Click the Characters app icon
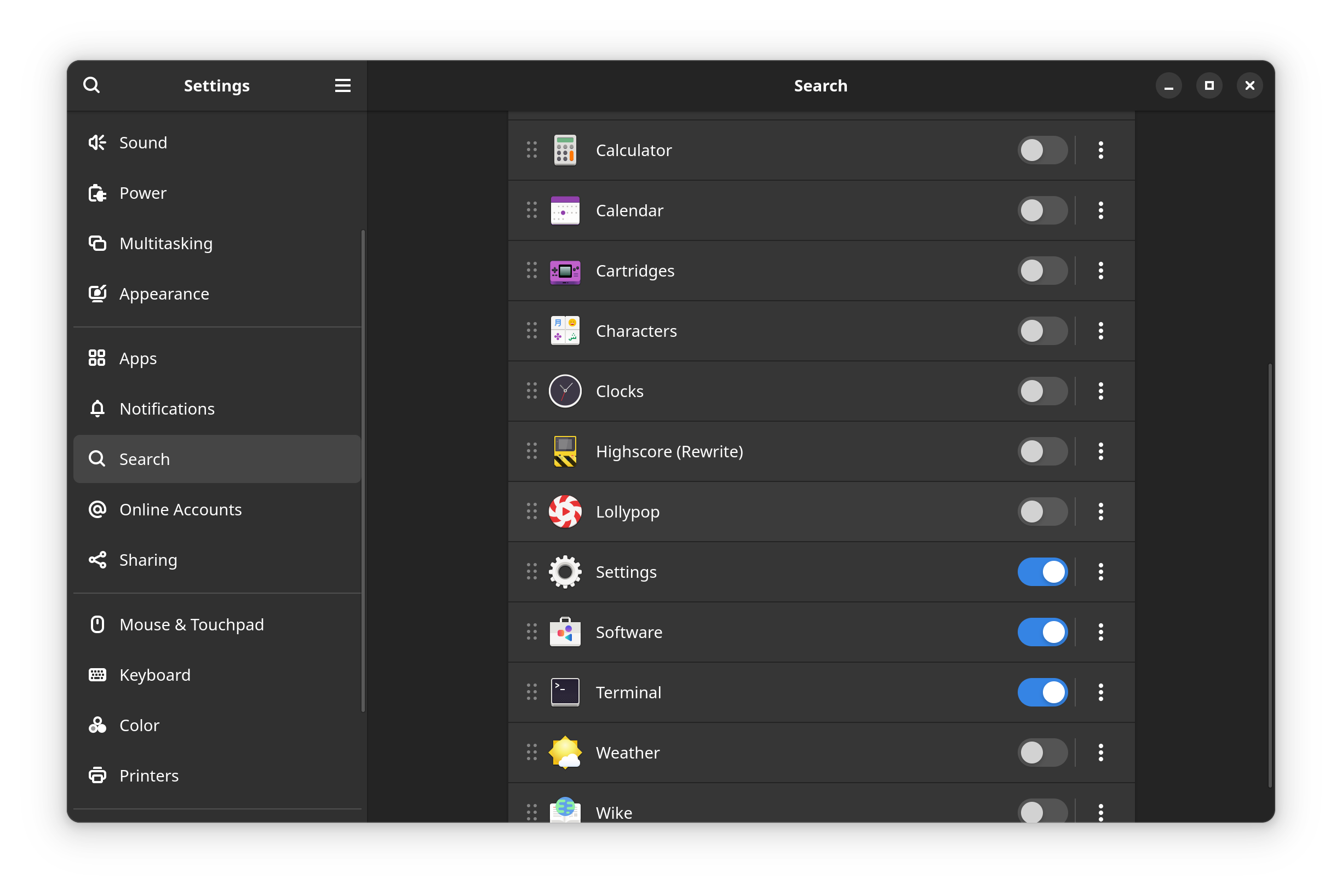Screen dimensions: 1342x896 coord(565,331)
